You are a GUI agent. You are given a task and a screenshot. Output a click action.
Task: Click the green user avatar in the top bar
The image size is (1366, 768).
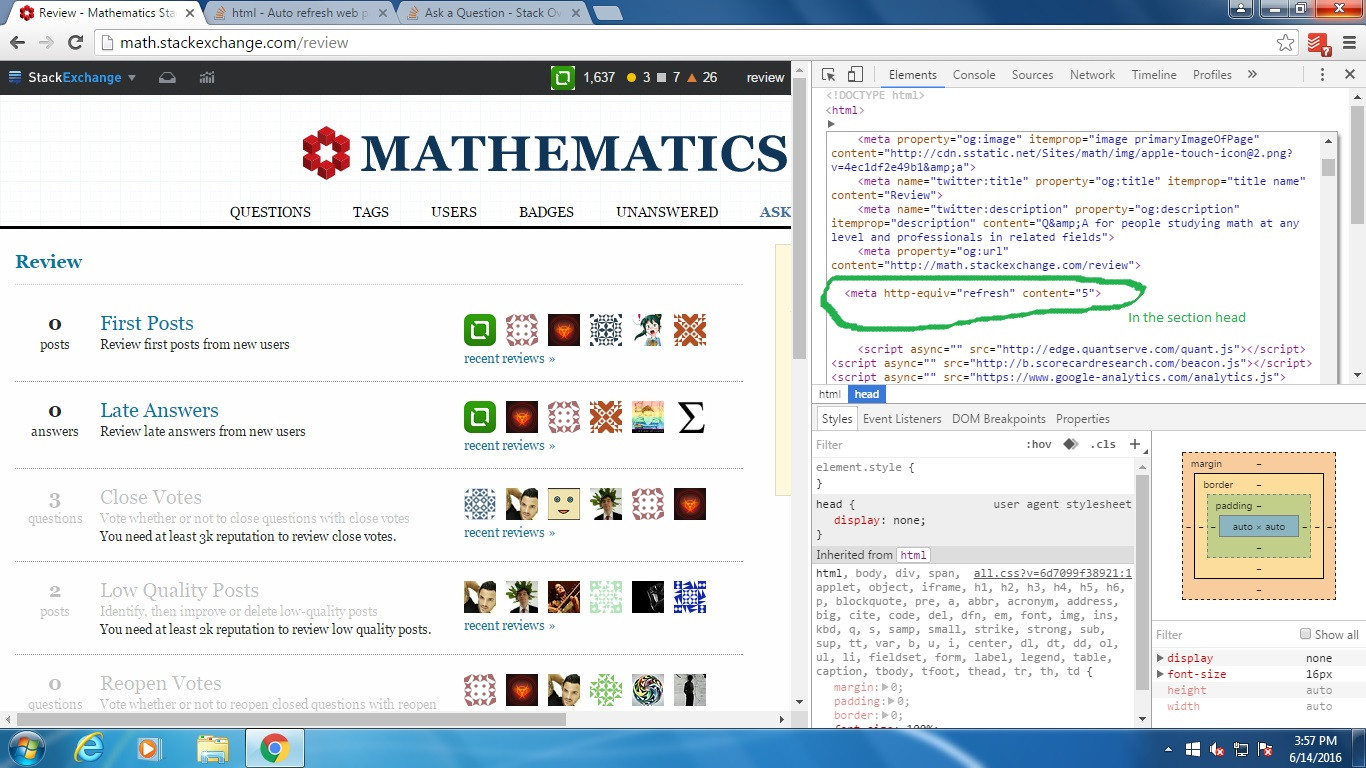[562, 77]
